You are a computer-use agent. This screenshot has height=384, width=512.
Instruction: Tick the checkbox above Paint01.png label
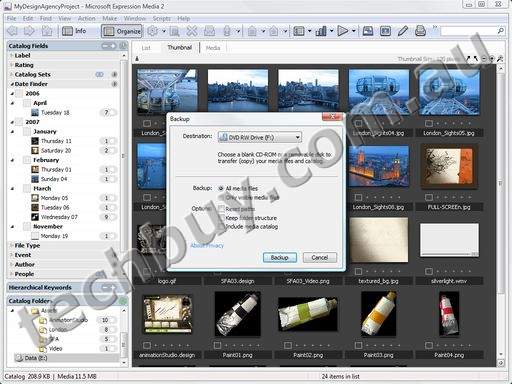(x=217, y=345)
